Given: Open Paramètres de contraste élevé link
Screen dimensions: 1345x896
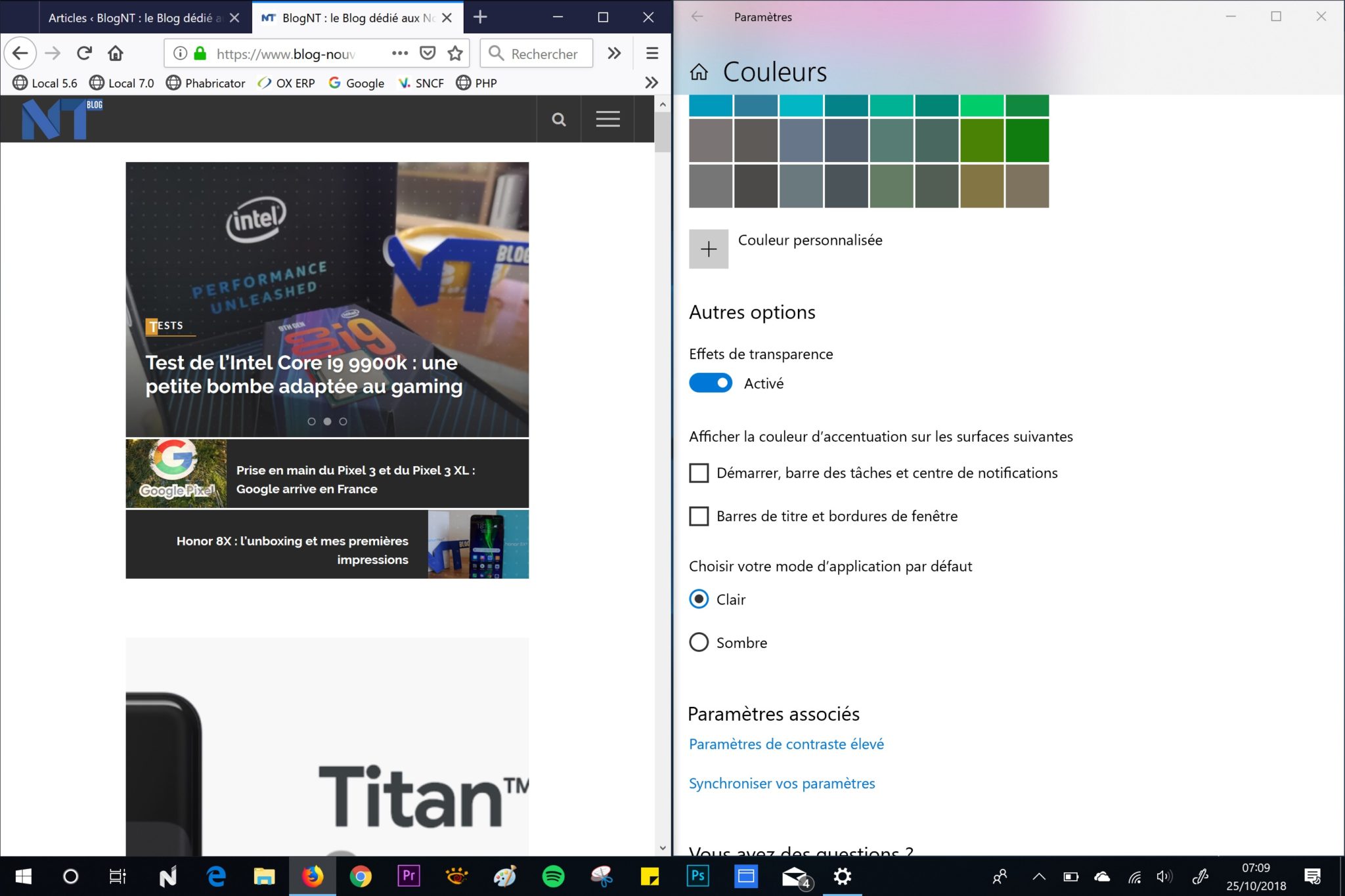Looking at the screenshot, I should tap(786, 744).
